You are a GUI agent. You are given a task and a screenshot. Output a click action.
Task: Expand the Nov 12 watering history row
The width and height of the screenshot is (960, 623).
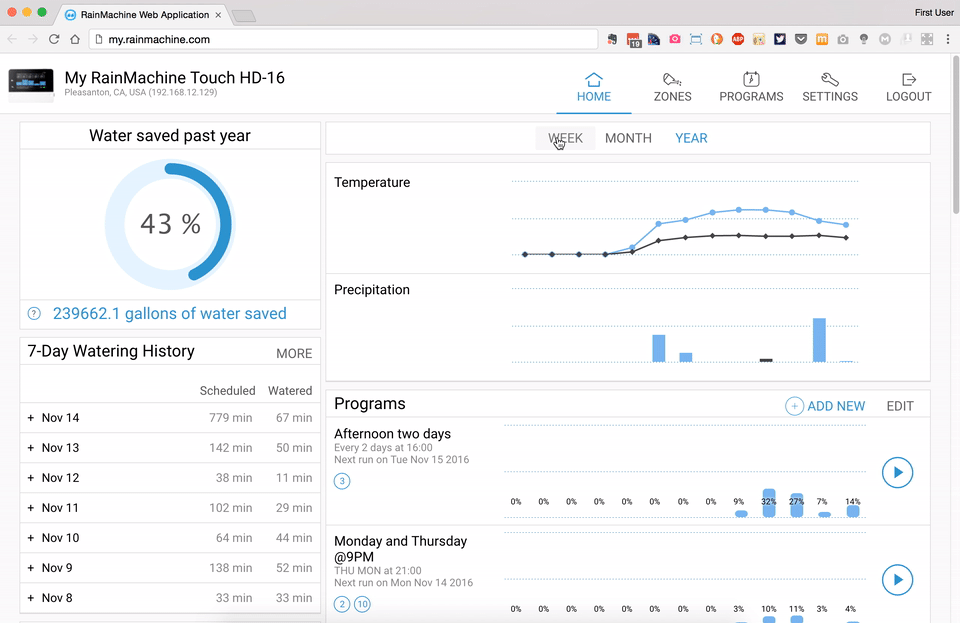point(170,478)
